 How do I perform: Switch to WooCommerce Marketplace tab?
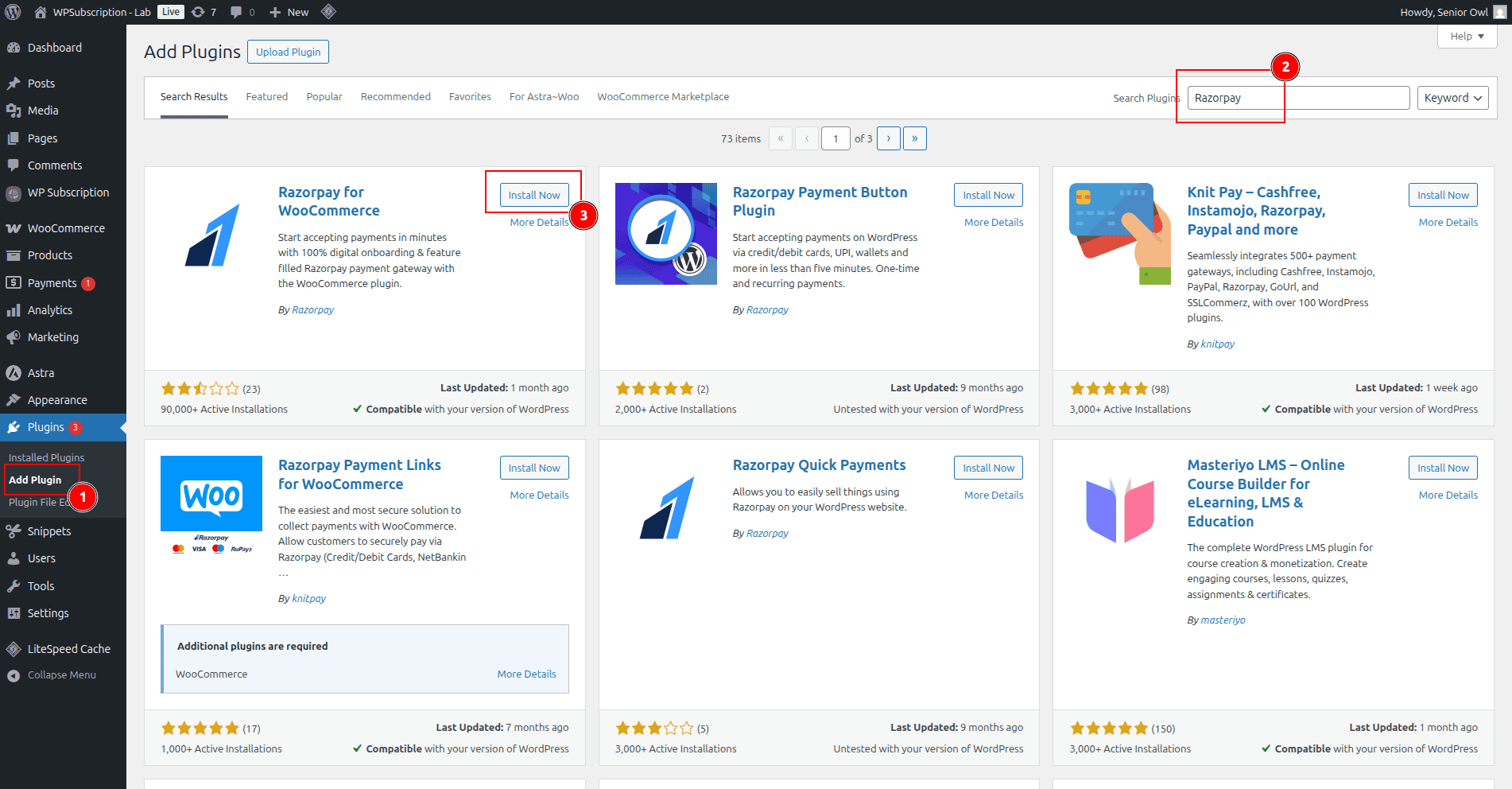click(662, 97)
